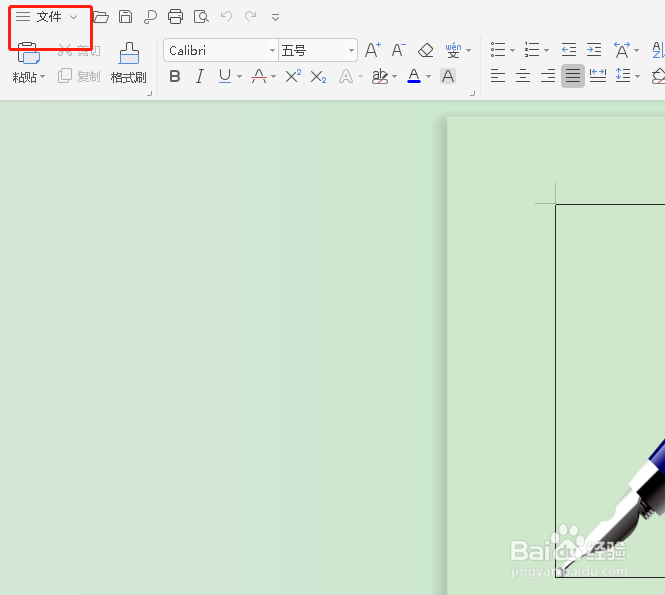Select center alignment
This screenshot has height=595, width=665.
click(x=522, y=76)
